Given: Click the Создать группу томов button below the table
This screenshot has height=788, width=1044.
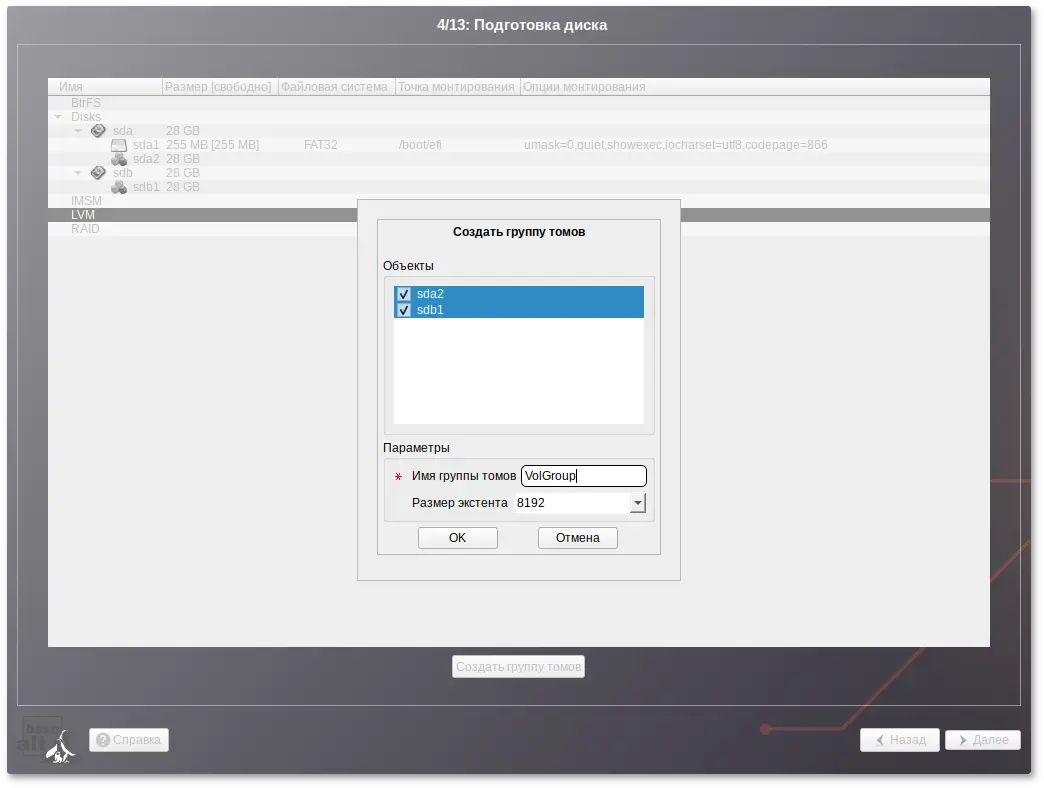Looking at the screenshot, I should tap(518, 667).
